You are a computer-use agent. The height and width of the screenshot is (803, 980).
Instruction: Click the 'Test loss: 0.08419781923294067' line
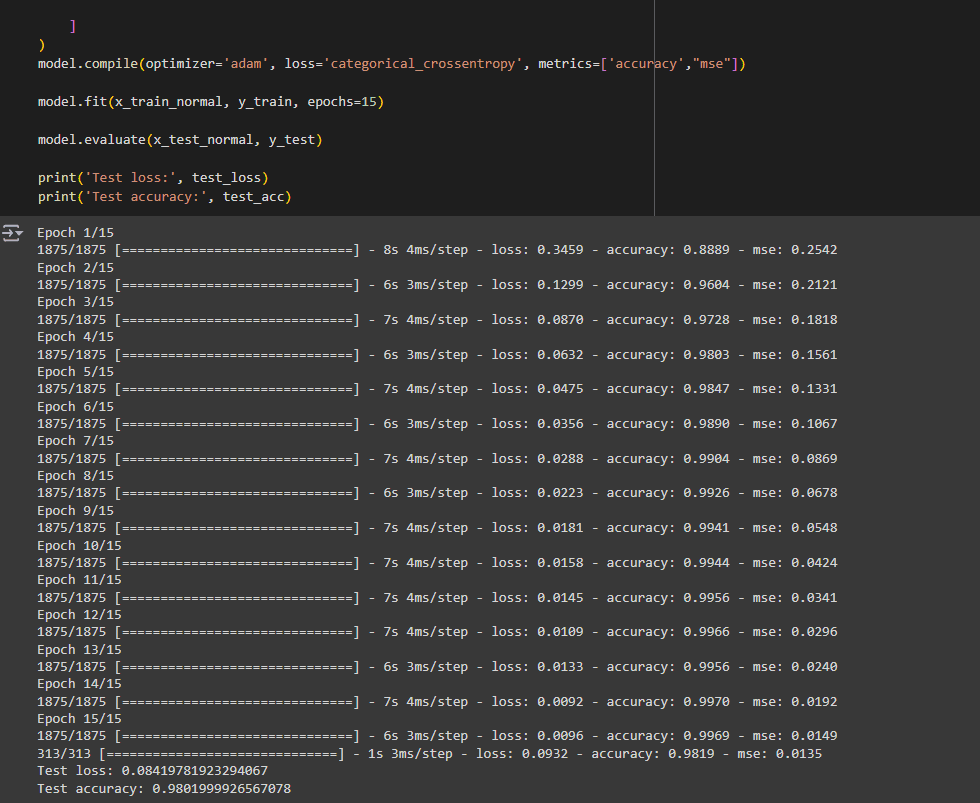152,771
